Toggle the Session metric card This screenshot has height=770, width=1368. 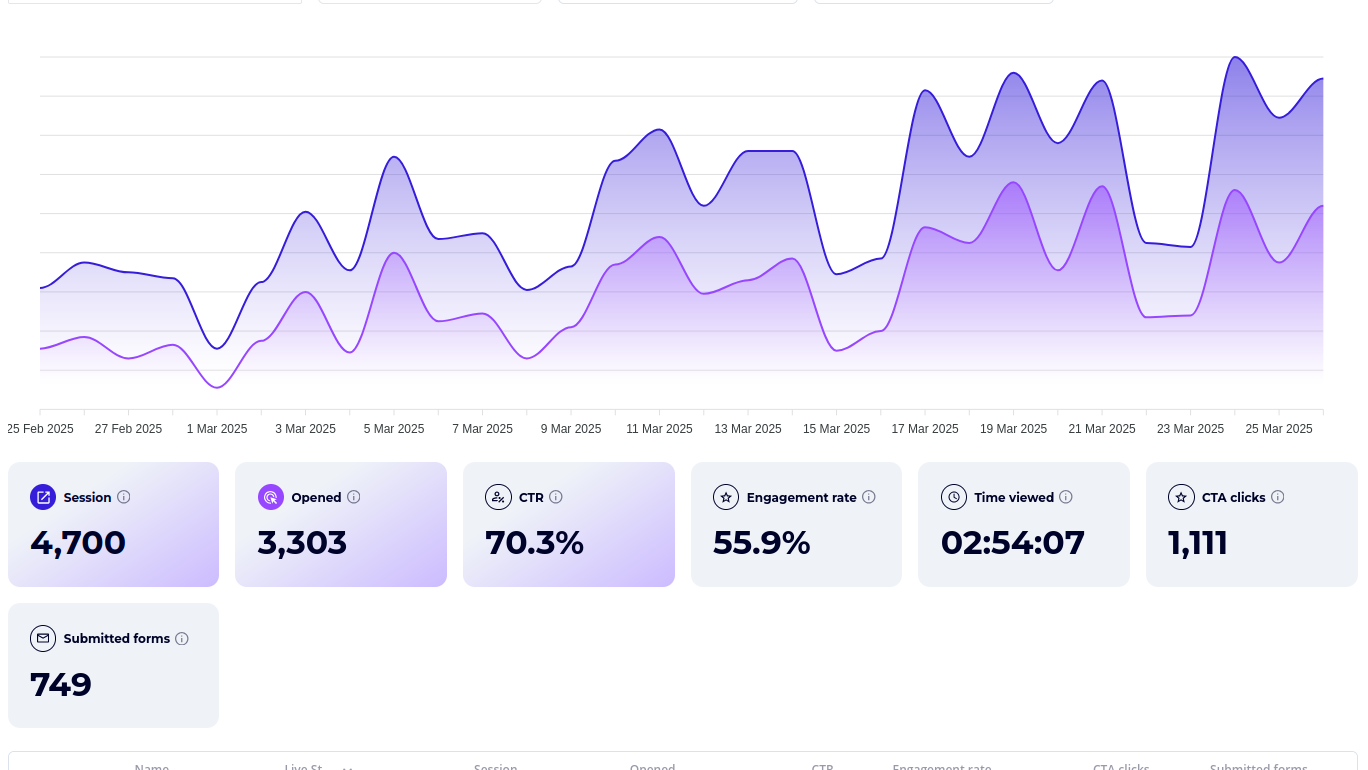(113, 524)
